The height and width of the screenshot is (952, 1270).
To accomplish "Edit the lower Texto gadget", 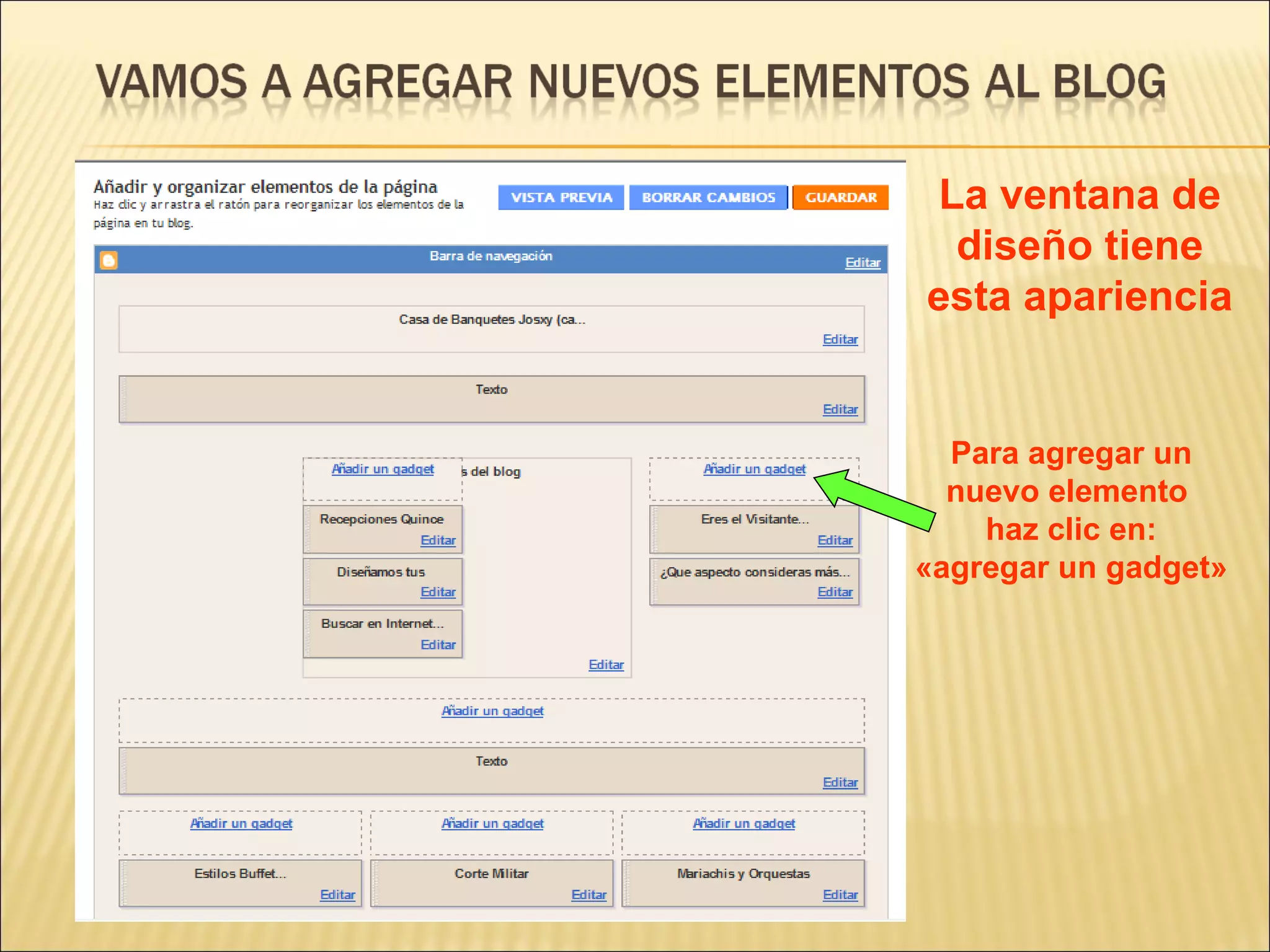I will point(840,783).
